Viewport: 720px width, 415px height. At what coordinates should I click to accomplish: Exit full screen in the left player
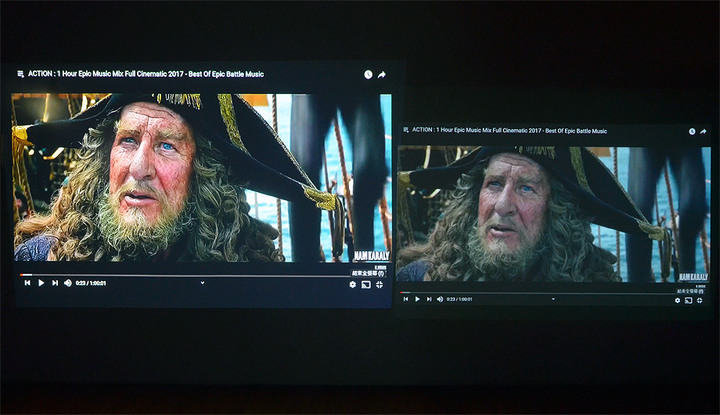(x=379, y=285)
